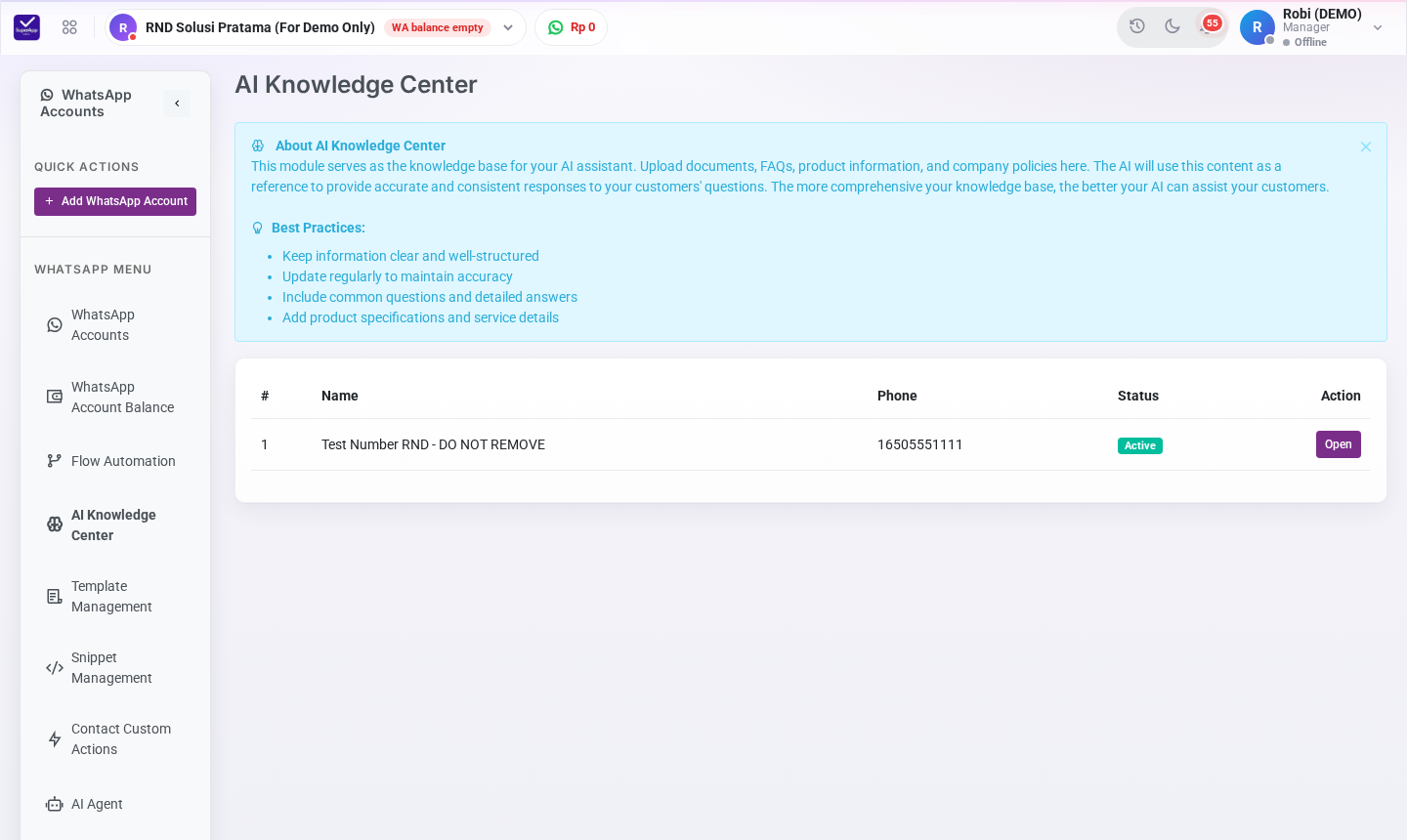Click the WhatsApp Accounts sidebar header
Viewport: 1407px width, 840px height.
86,104
